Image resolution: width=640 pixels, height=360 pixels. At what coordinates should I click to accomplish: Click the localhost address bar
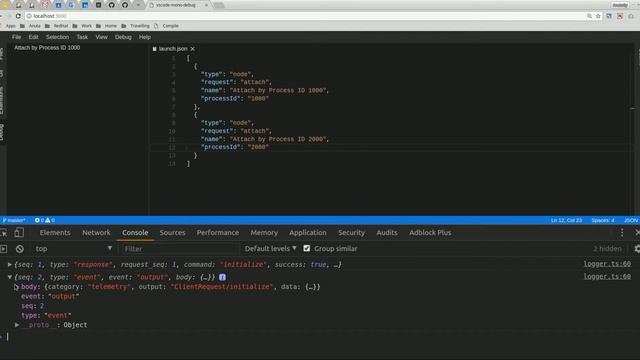pyautogui.click(x=306, y=16)
